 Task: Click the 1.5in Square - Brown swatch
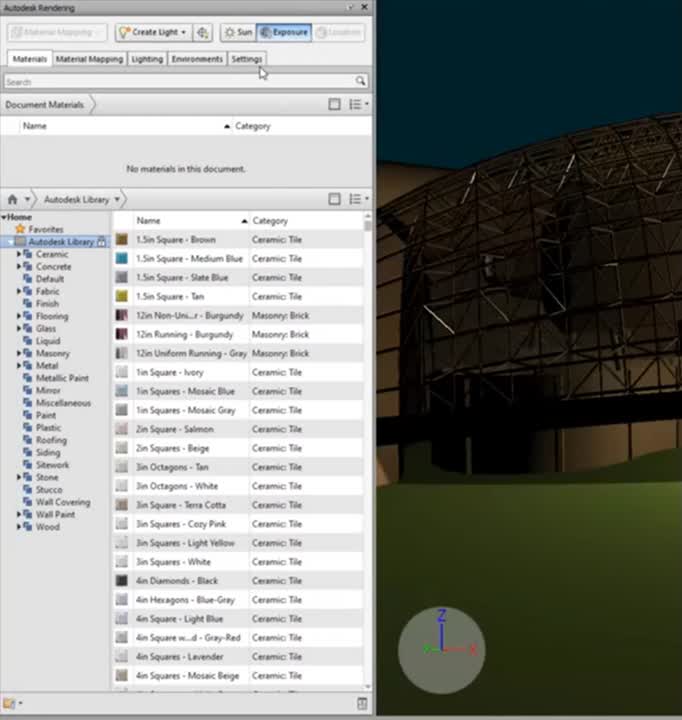[x=121, y=239]
